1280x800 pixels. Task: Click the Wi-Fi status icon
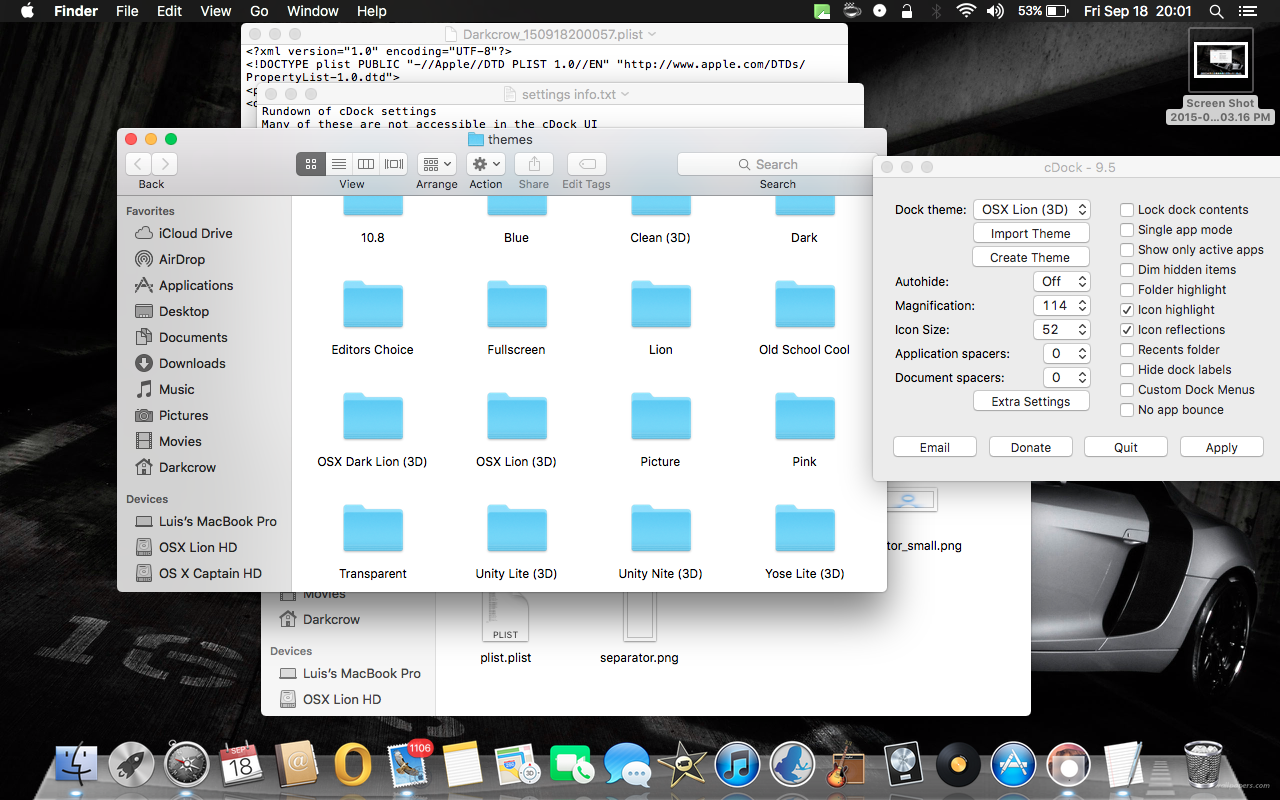[965, 11]
